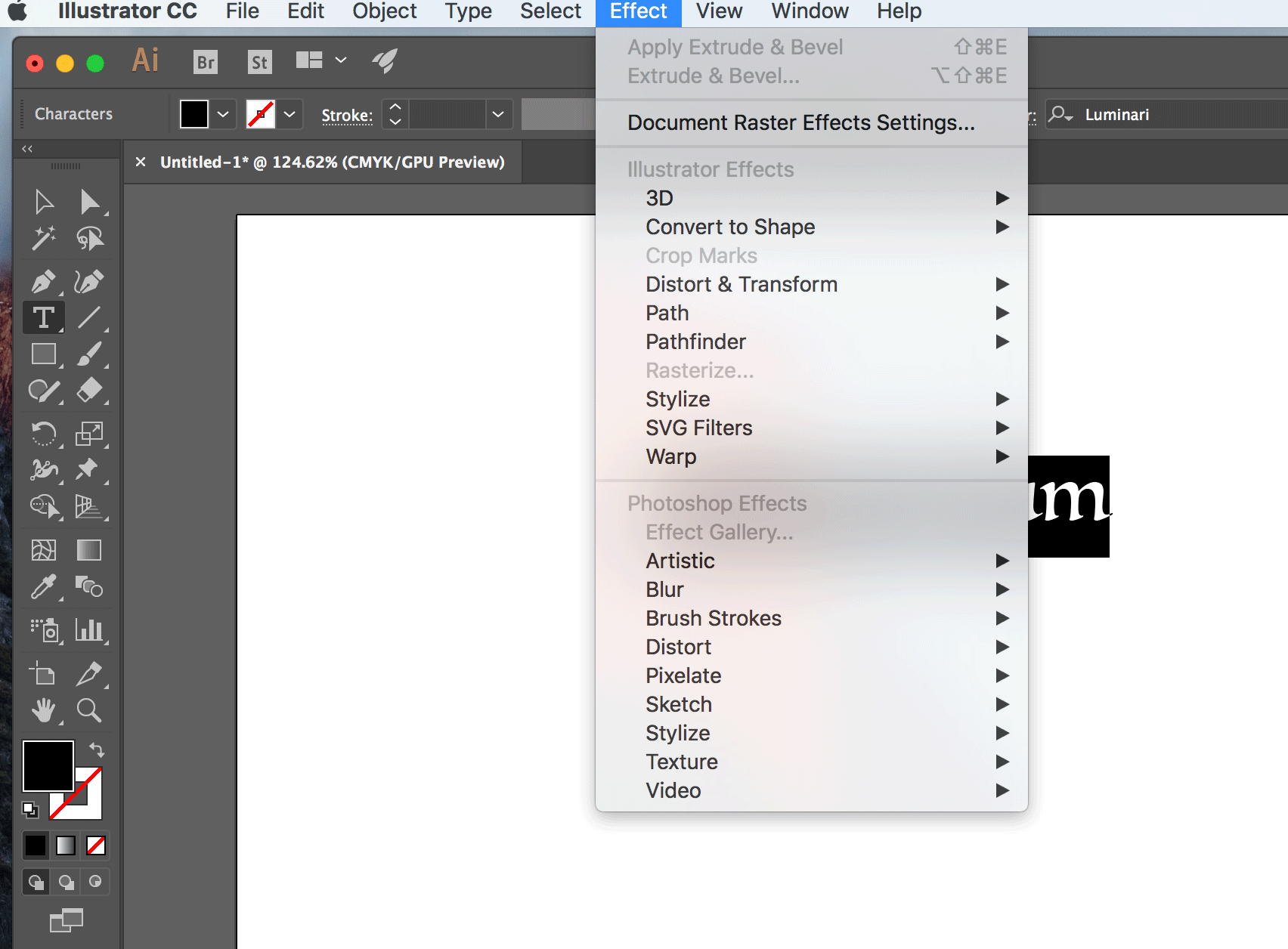This screenshot has height=949, width=1288.
Task: Select the Shaper tool
Action: [44, 390]
